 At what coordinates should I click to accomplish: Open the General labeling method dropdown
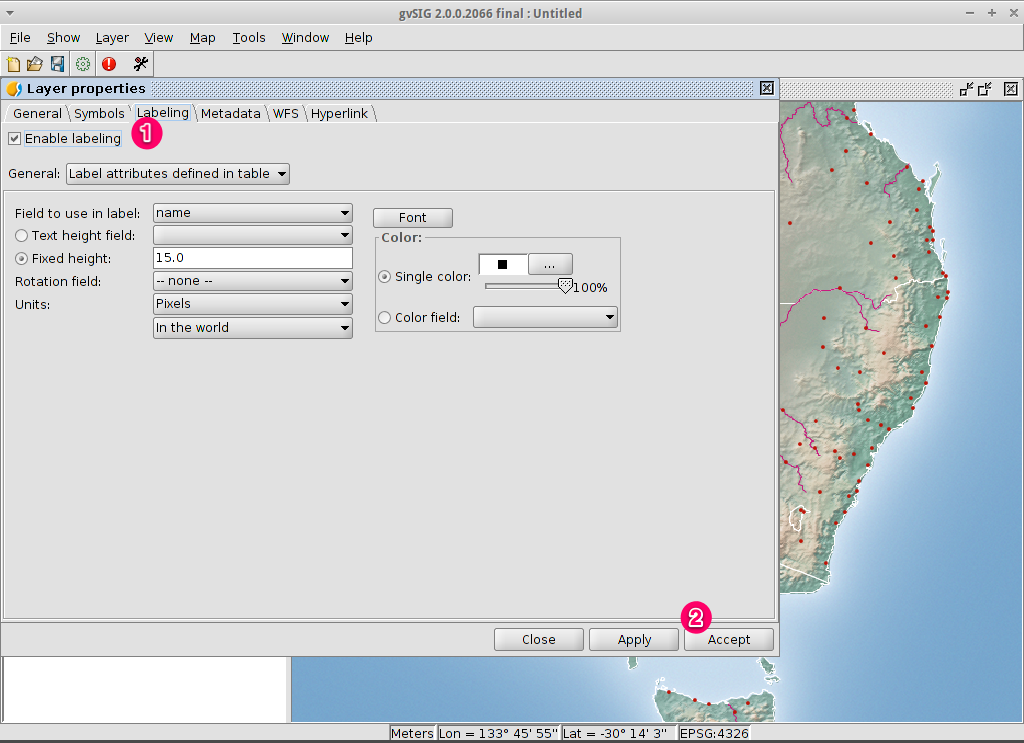tap(178, 174)
